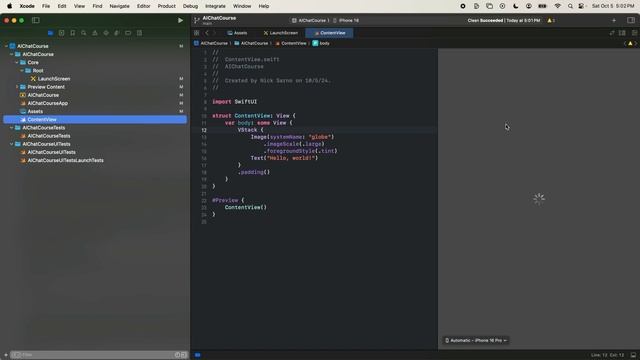Open the Breakpoint navigator icon
Viewport: 640px width, 360px height.
[128, 33]
